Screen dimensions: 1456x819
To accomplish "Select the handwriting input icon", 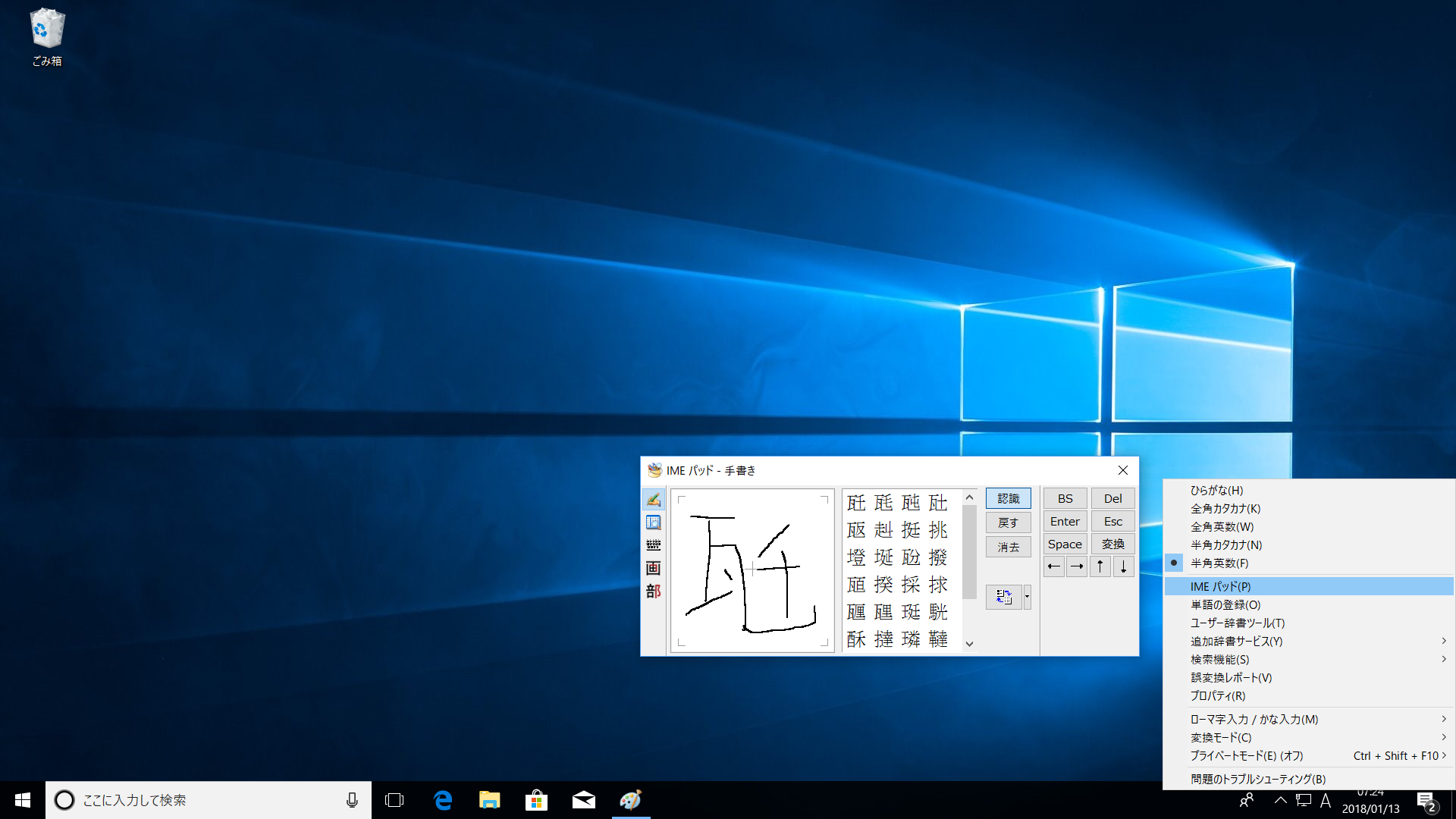I will [x=653, y=499].
